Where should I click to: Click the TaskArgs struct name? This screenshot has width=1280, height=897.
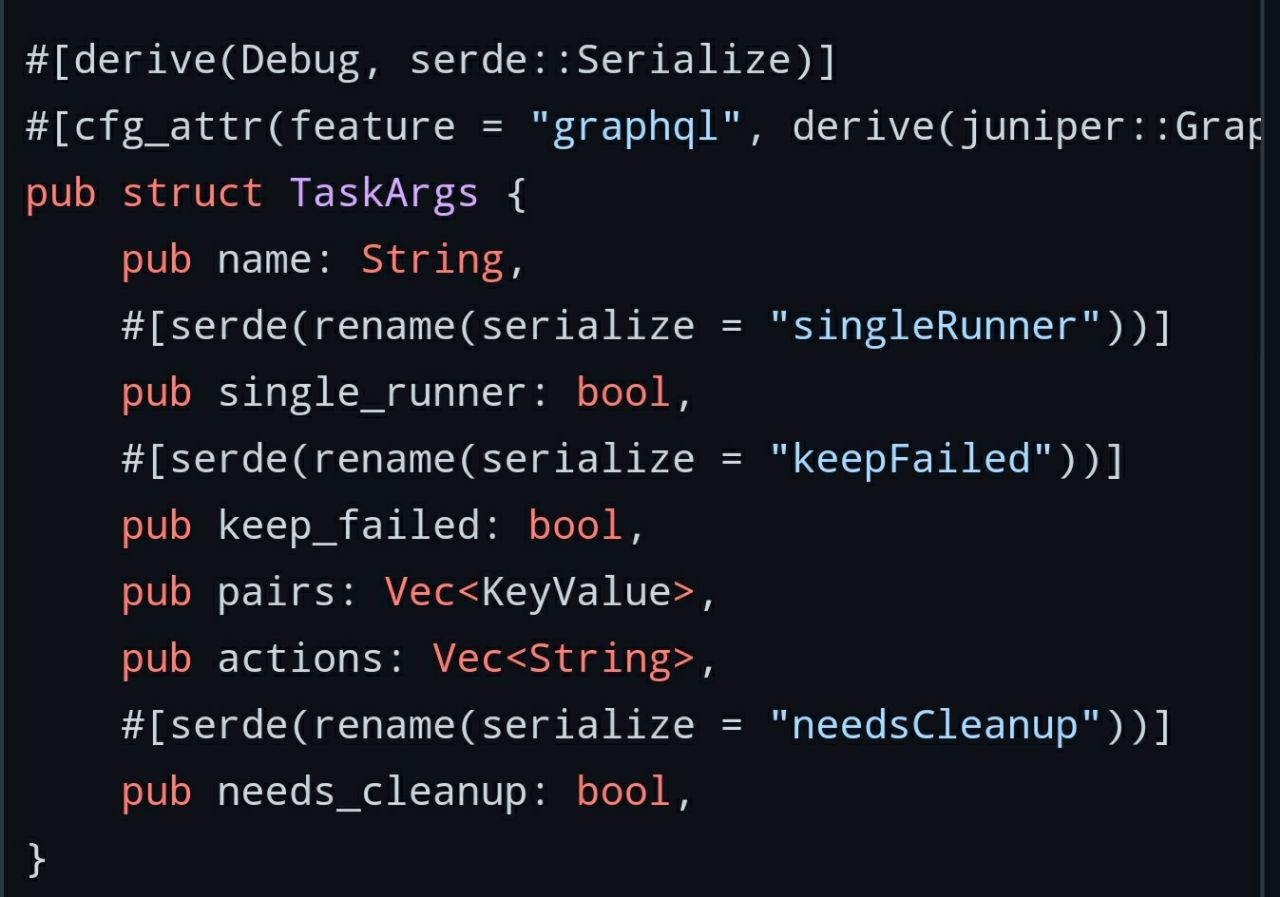point(384,193)
